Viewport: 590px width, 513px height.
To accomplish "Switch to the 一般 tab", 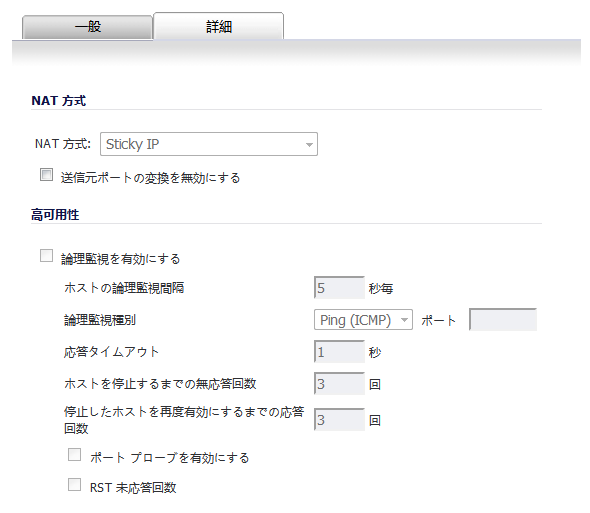I will 87,27.
